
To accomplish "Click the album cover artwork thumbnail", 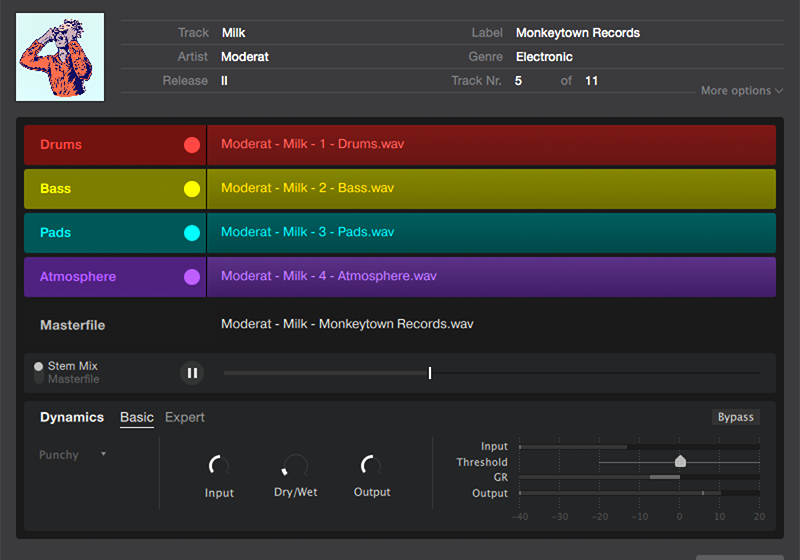I will pos(60,56).
